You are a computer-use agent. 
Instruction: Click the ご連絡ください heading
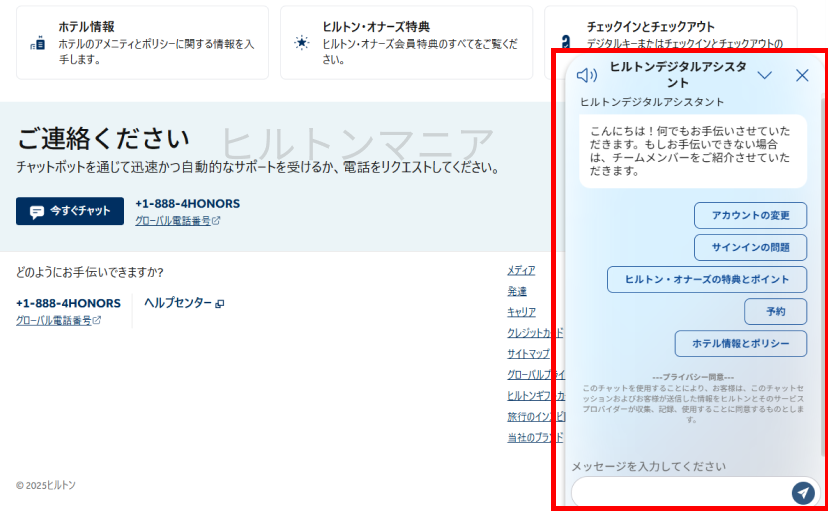click(103, 138)
